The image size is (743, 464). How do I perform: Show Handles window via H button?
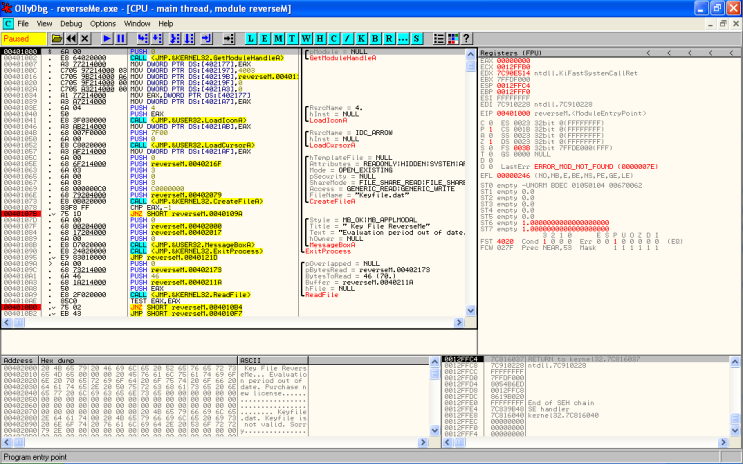pos(320,39)
